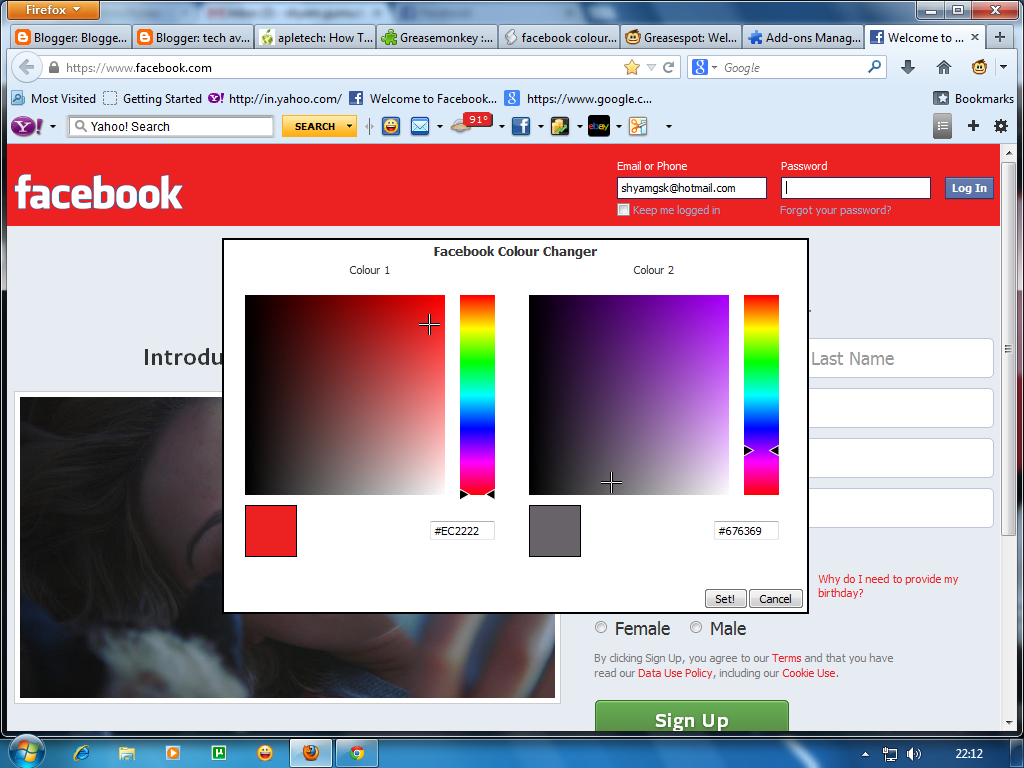Expand the eBay icon dropdown arrow
Image resolution: width=1024 pixels, height=768 pixels.
tap(618, 127)
